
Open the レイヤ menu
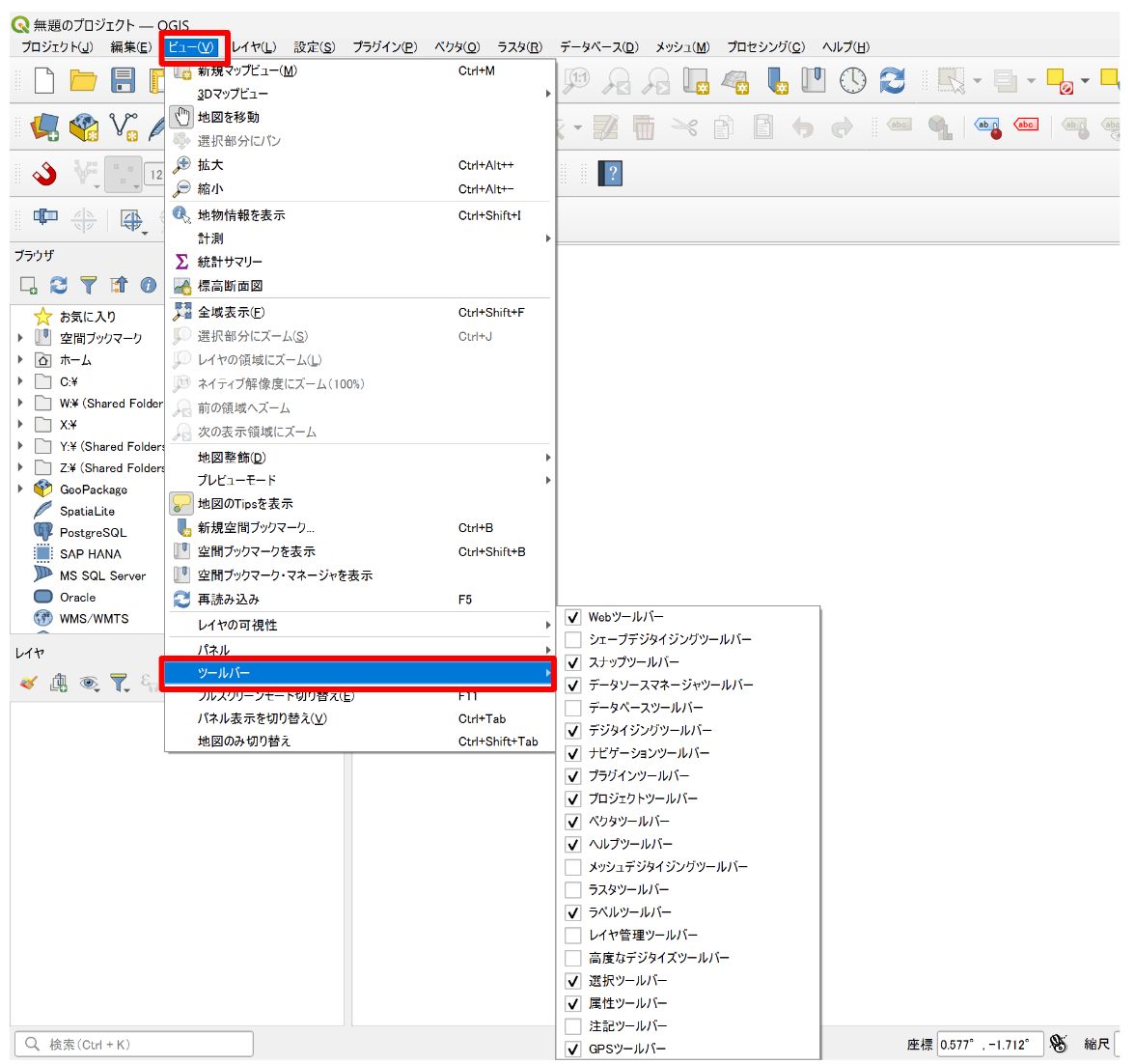click(x=253, y=47)
